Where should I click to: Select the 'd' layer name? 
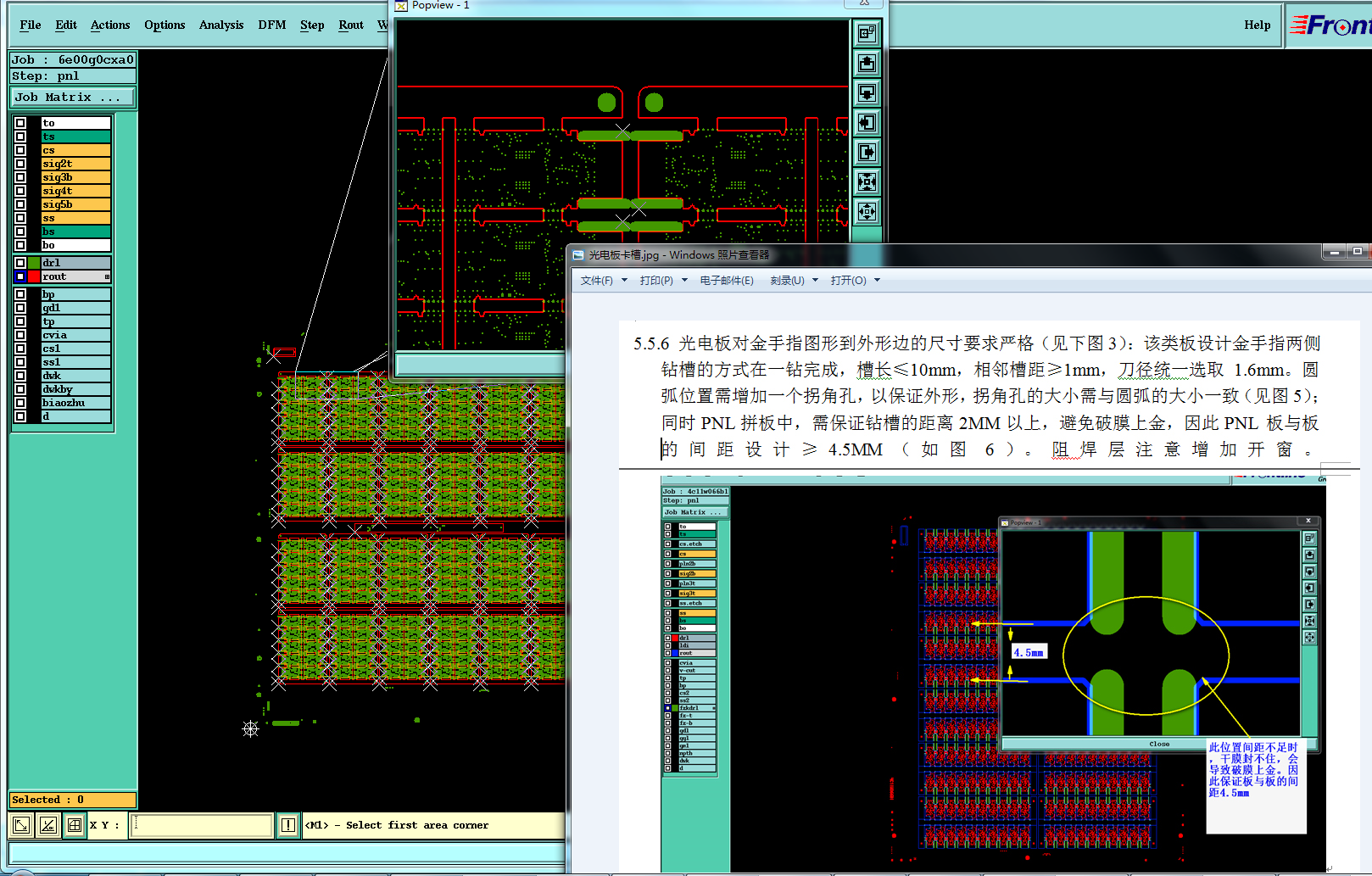(x=75, y=416)
